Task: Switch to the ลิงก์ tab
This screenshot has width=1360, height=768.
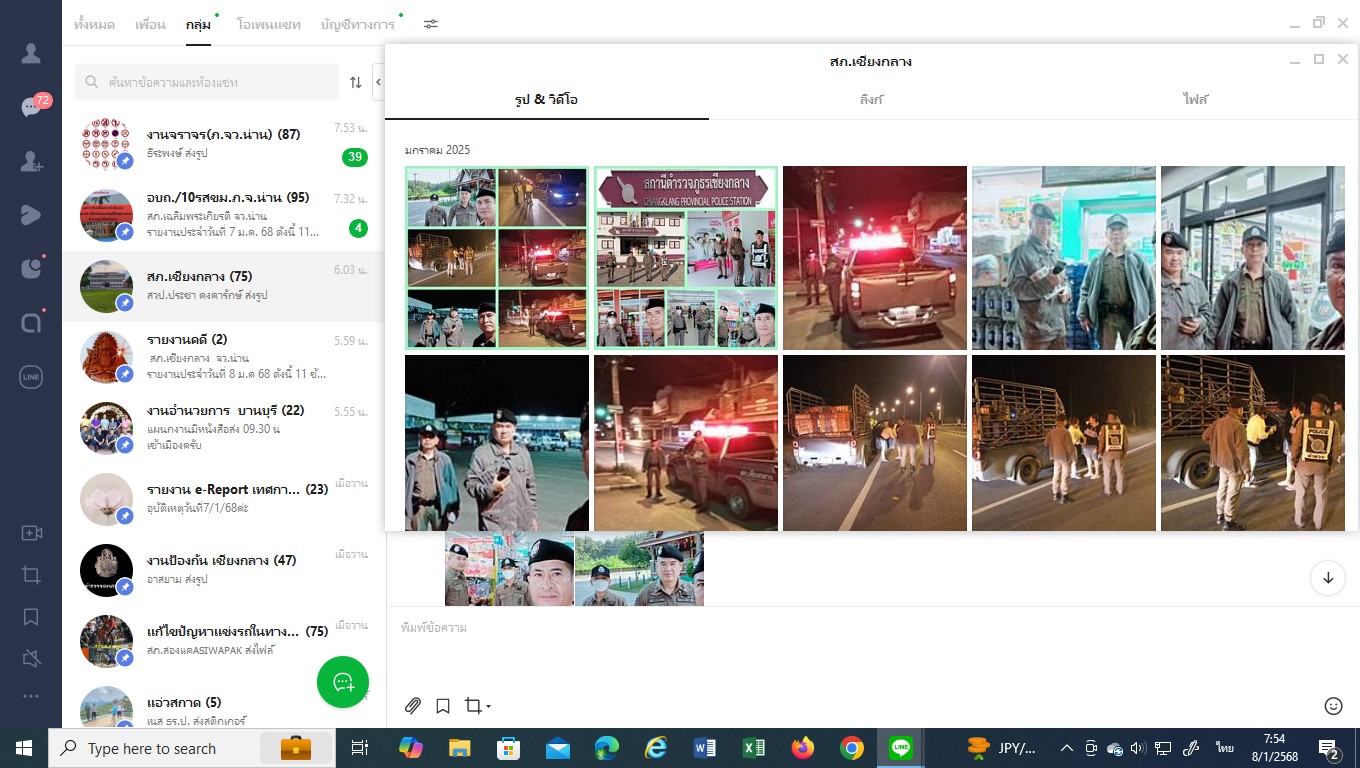Action: [871, 100]
